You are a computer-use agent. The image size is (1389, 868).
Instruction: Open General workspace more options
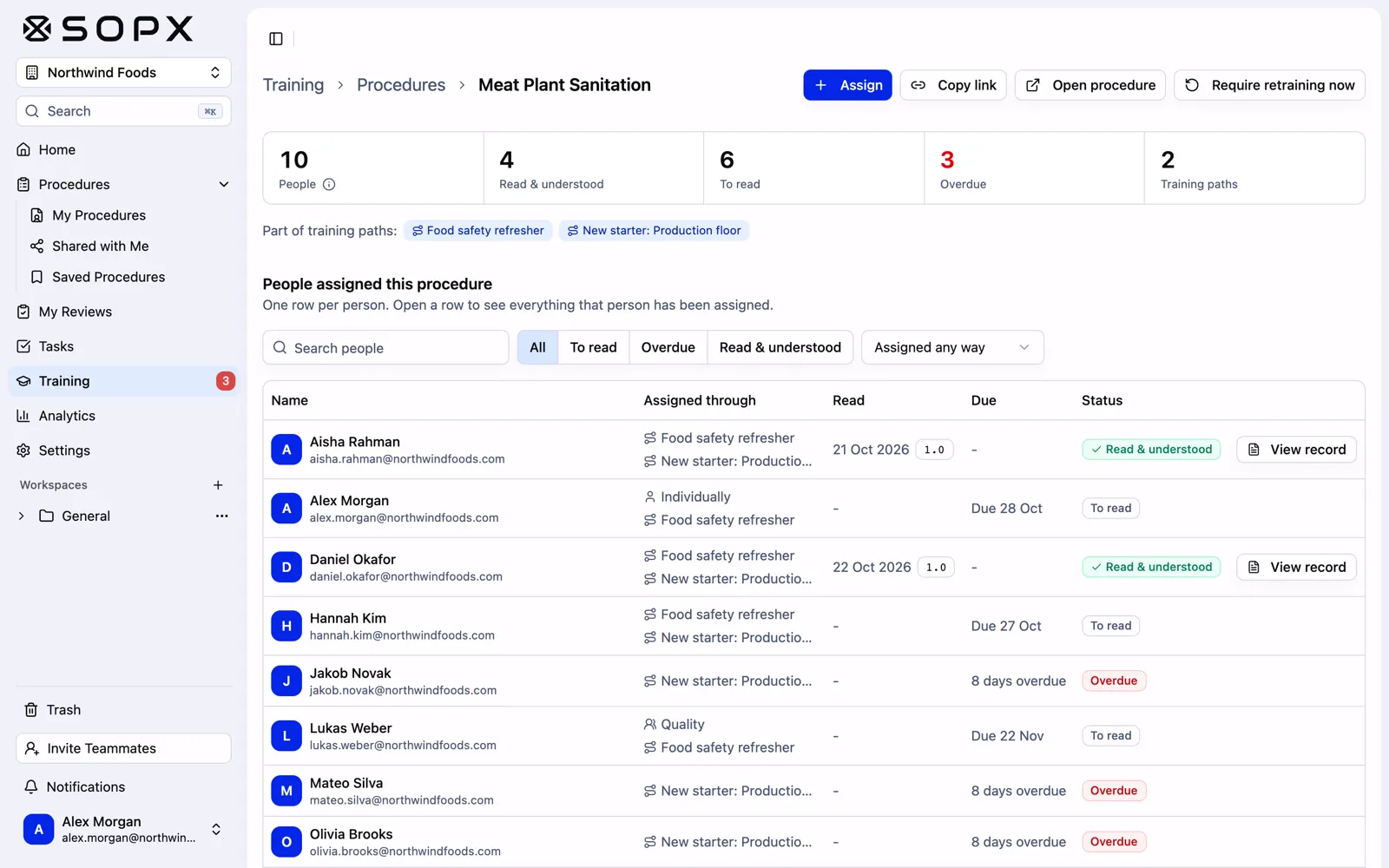click(222, 516)
